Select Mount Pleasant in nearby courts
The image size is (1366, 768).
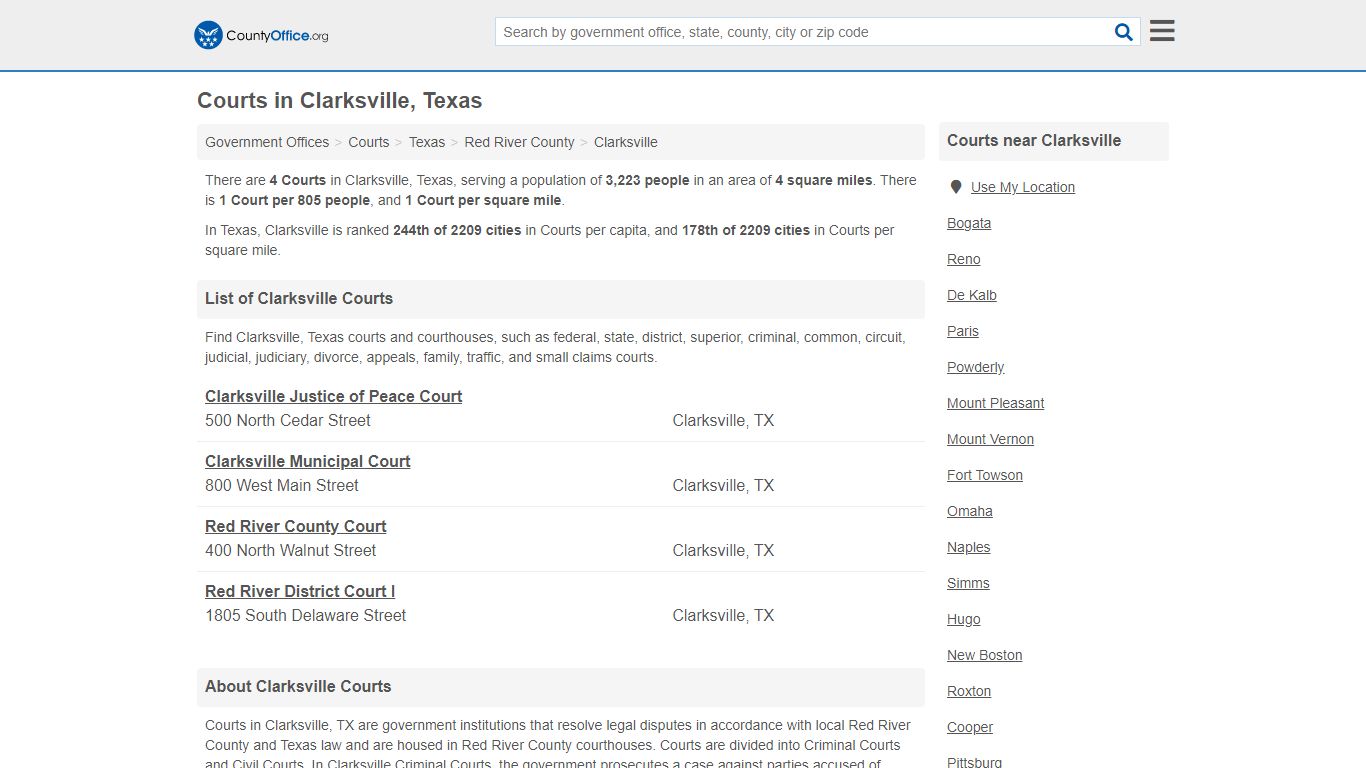pyautogui.click(x=996, y=403)
